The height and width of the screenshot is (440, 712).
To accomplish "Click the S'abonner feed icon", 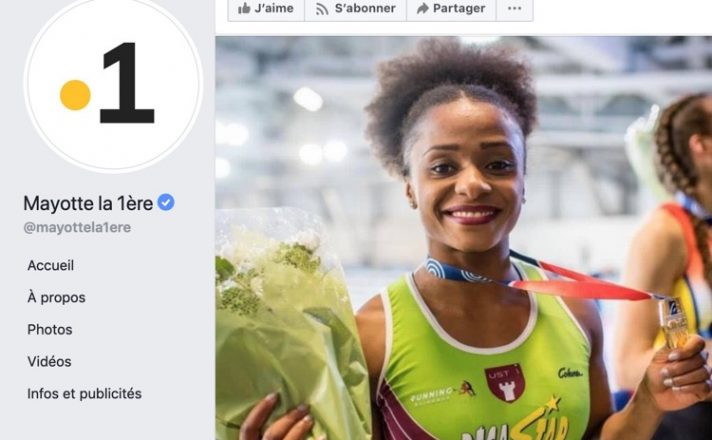I will tap(322, 9).
